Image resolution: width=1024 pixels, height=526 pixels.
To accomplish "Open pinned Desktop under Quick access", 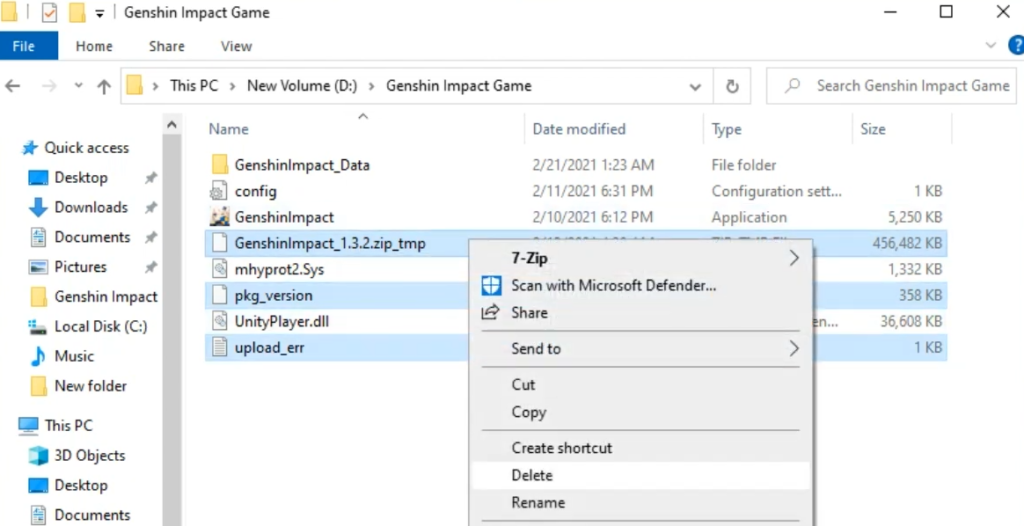I will [81, 178].
